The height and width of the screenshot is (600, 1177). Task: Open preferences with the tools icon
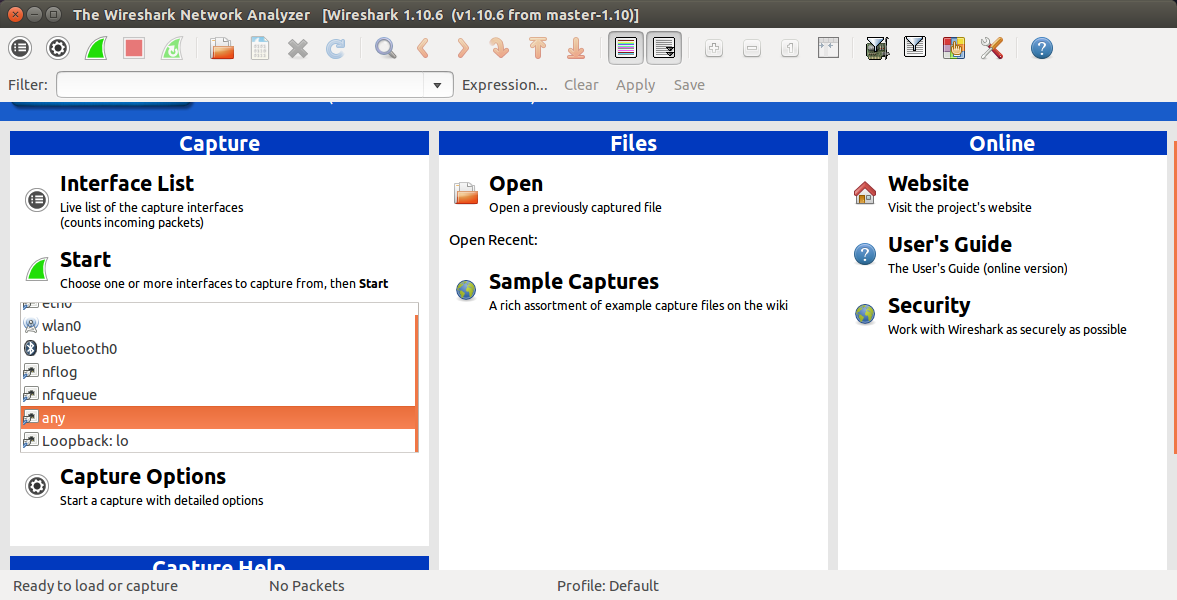point(991,48)
